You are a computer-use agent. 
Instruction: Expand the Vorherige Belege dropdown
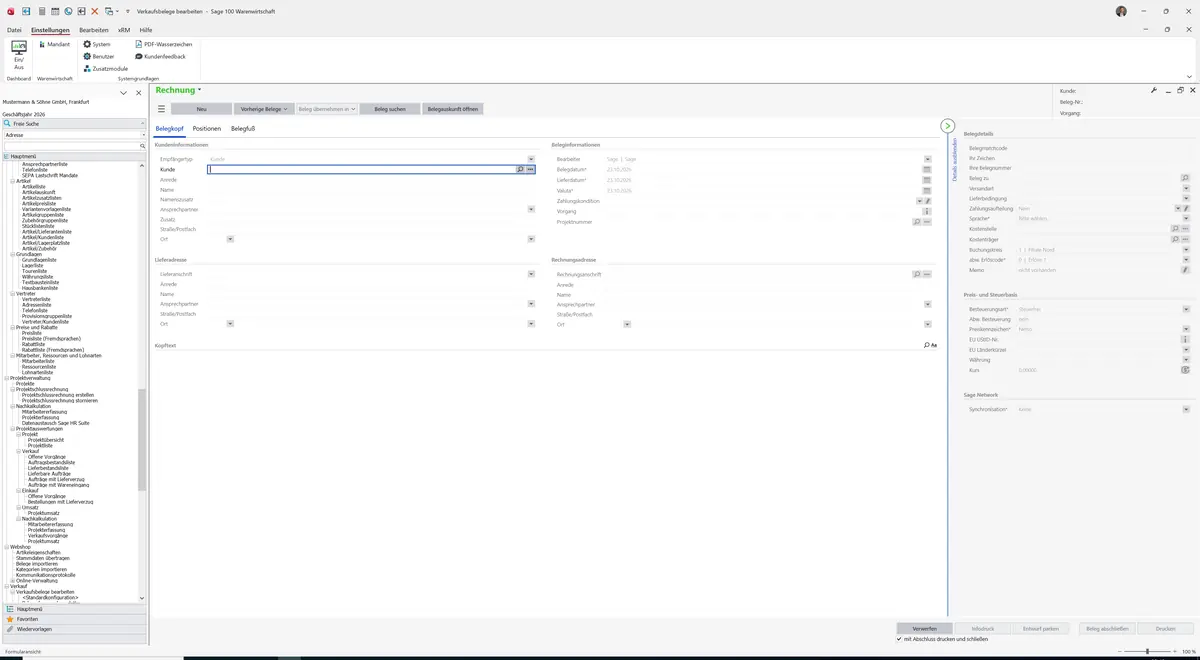262,108
